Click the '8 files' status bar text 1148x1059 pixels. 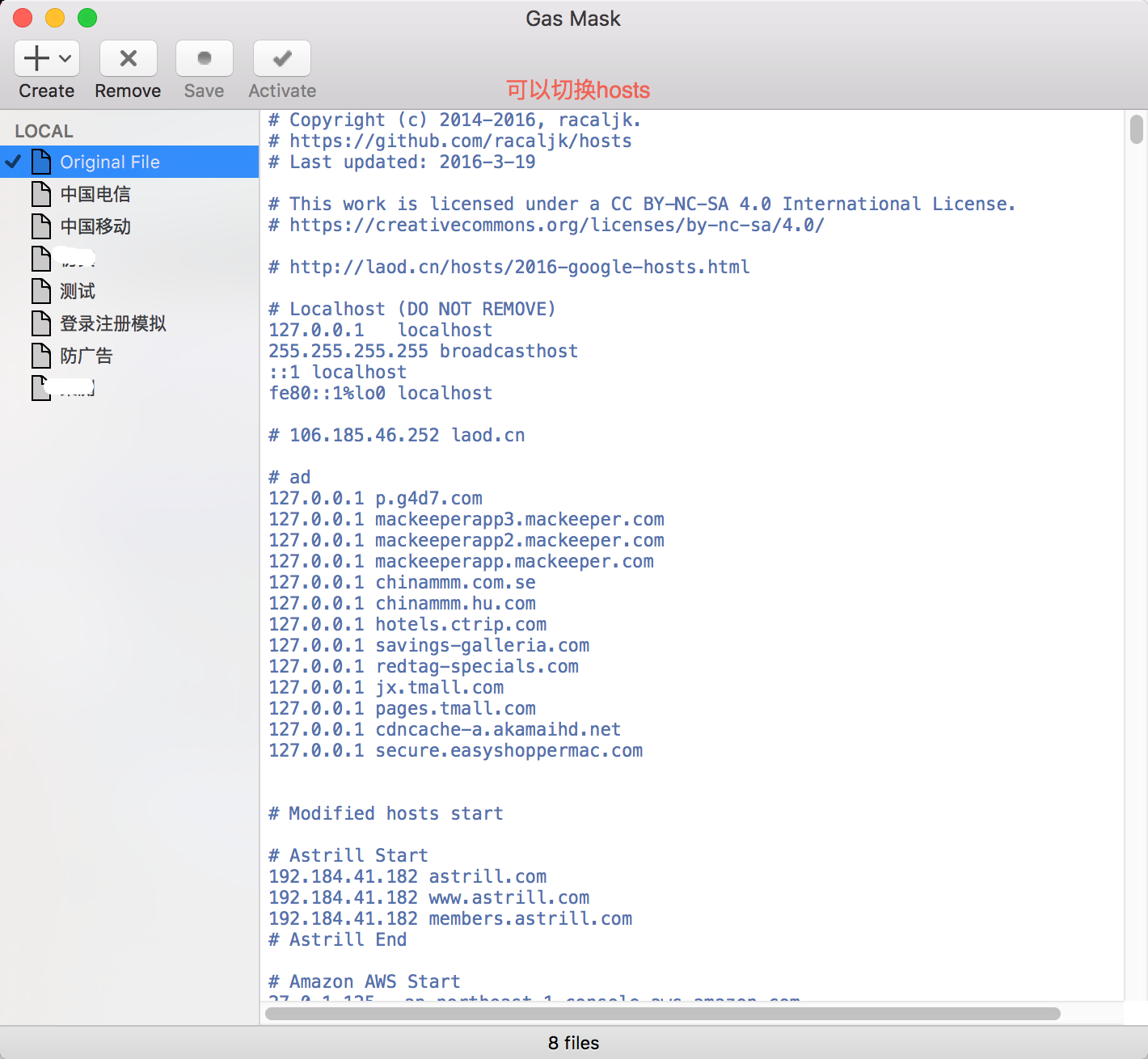pos(574,1043)
